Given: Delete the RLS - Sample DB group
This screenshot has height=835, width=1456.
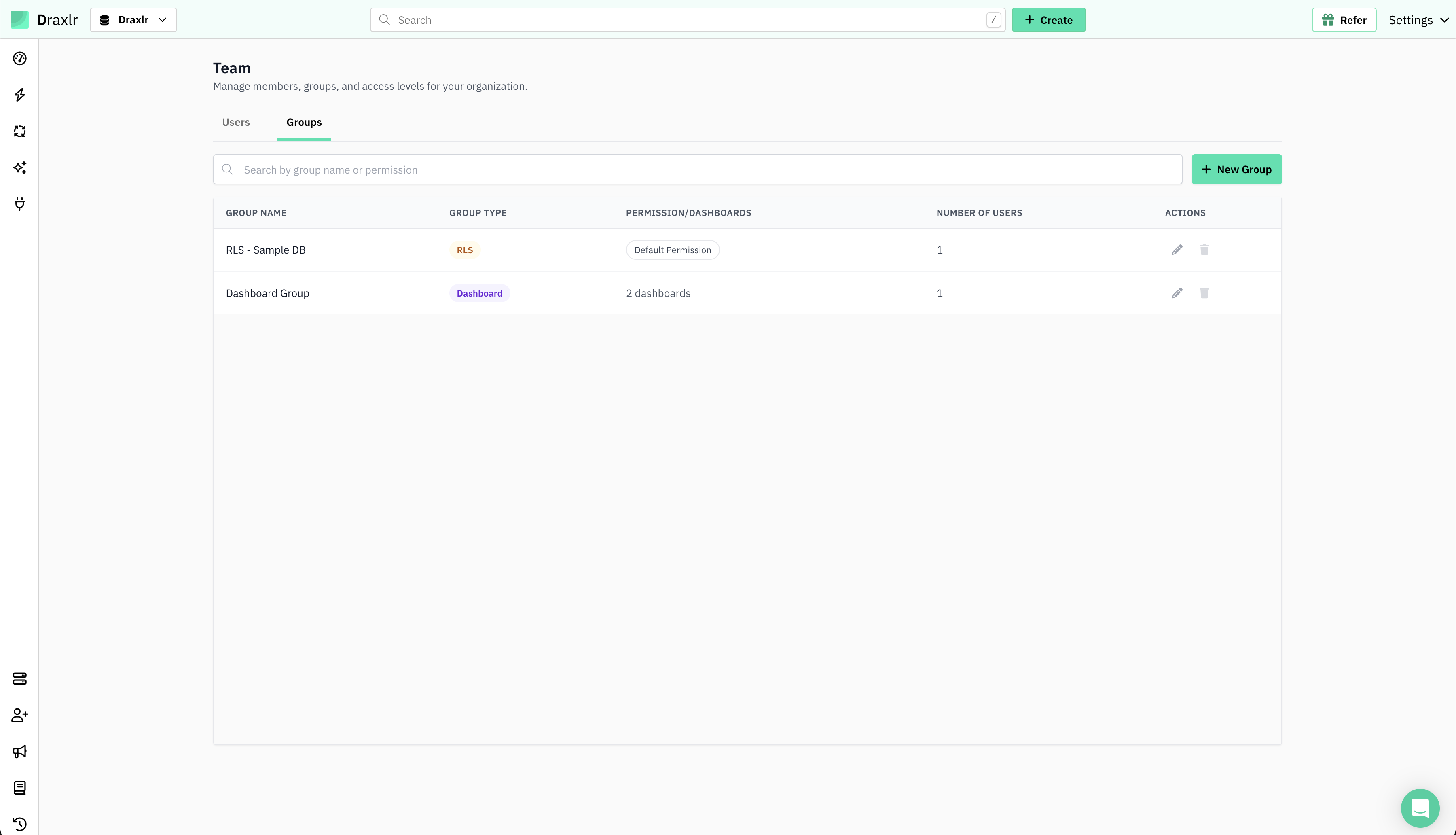Looking at the screenshot, I should (x=1204, y=250).
